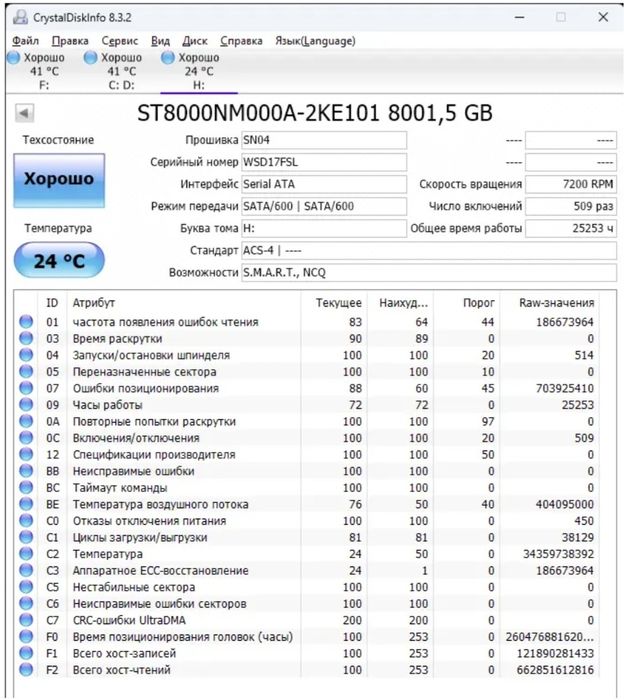Click status icon for Спецификации производителя
The width and height of the screenshot is (624, 700).
tap(26, 454)
